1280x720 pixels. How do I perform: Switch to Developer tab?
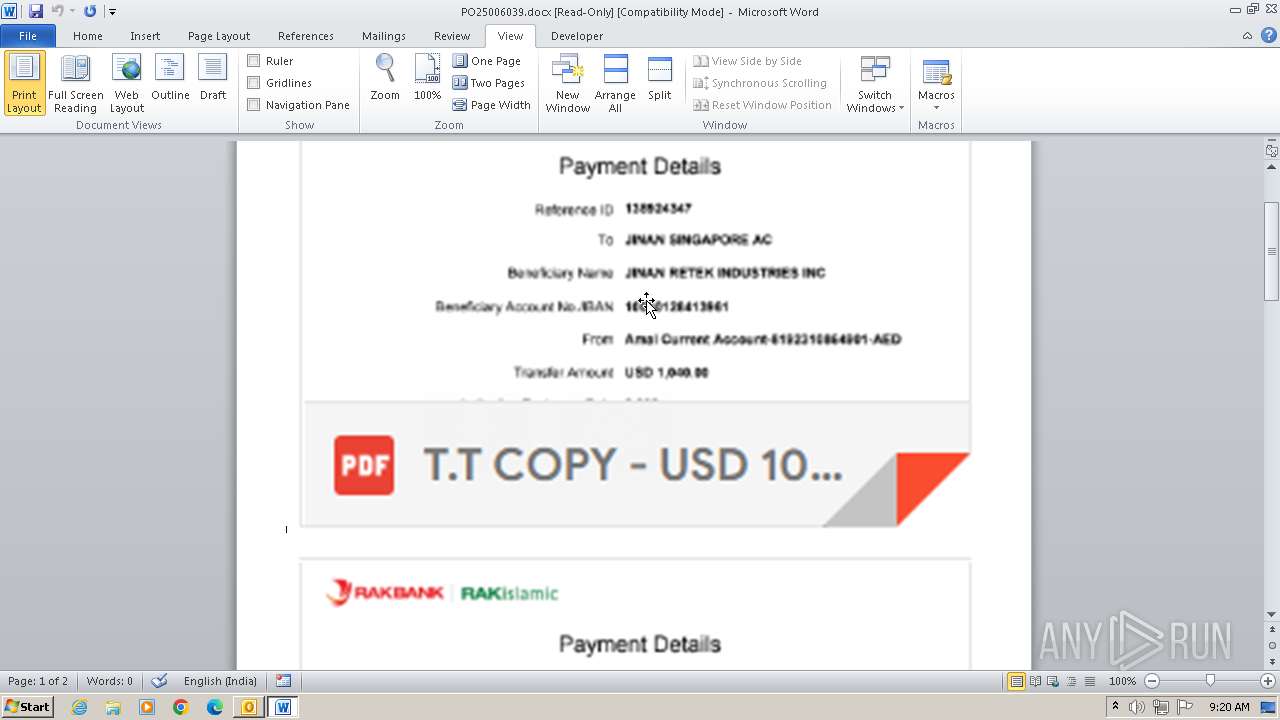[577, 36]
